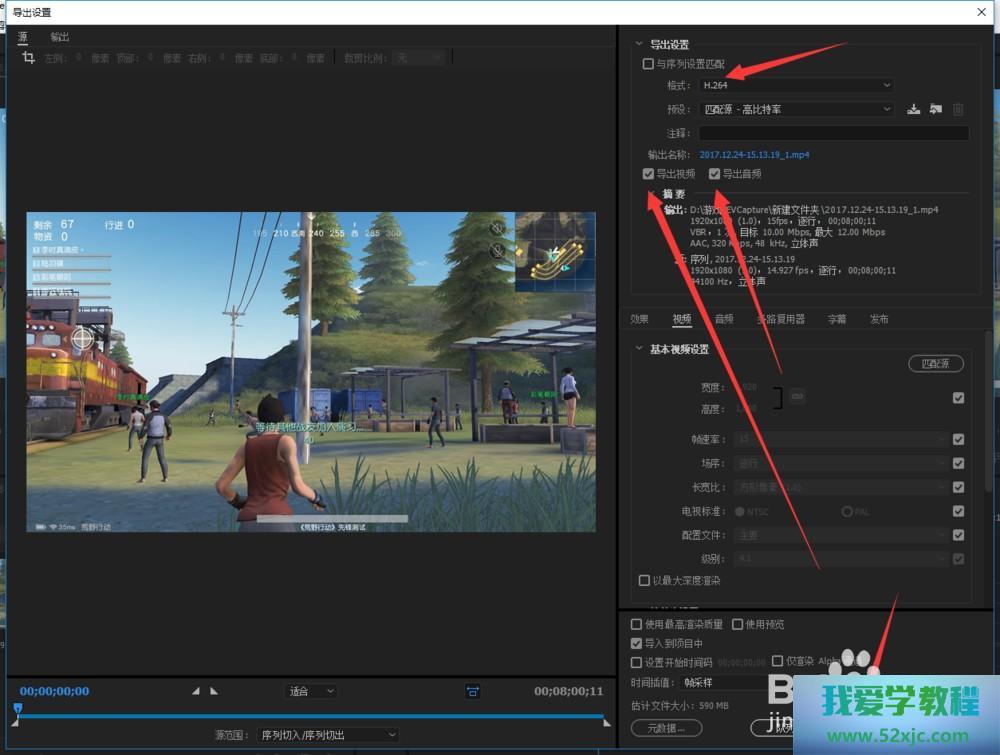Click the save preset icon

[913, 110]
